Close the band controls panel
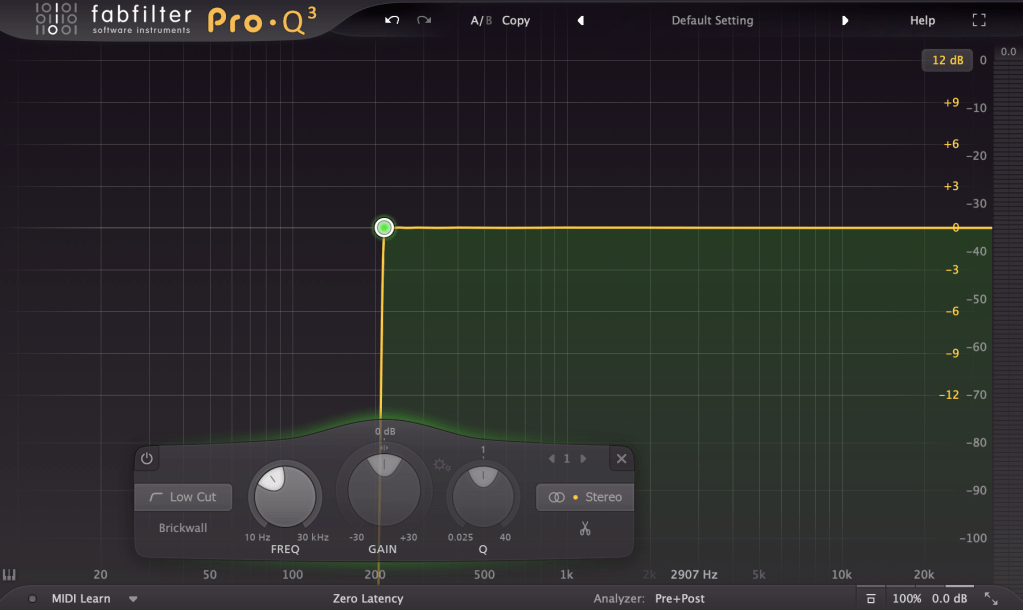1023x610 pixels. tap(621, 459)
